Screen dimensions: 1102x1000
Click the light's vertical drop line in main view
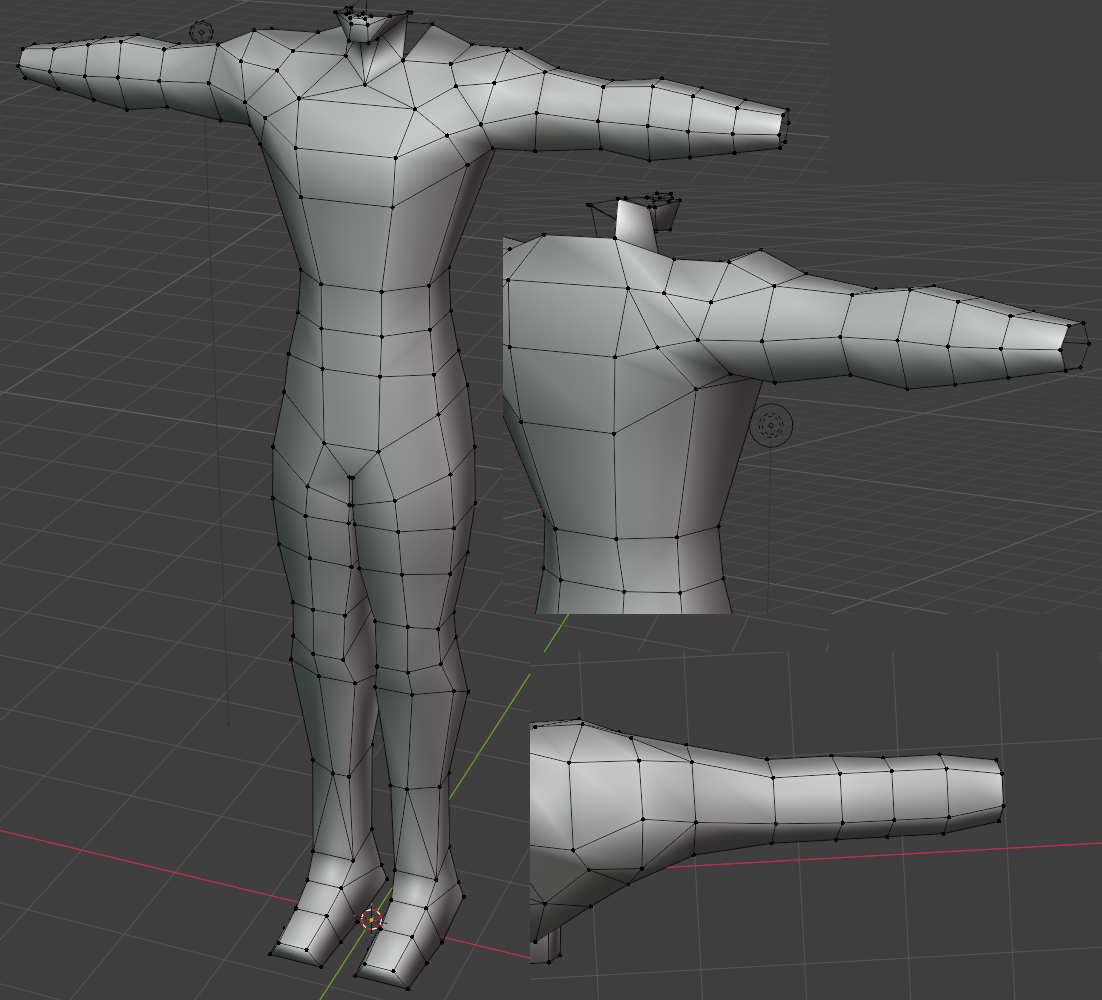217,422
